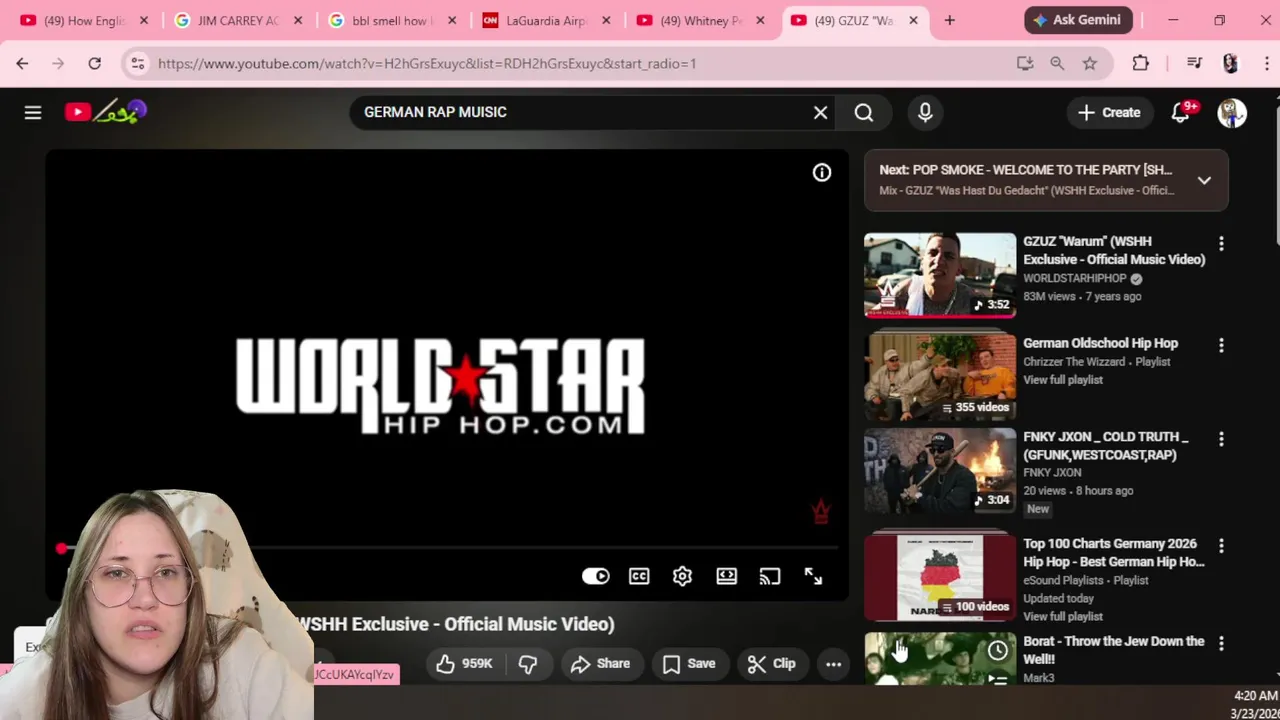Switch to bbl smell tab
This screenshot has width=1280, height=720.
tap(391, 21)
